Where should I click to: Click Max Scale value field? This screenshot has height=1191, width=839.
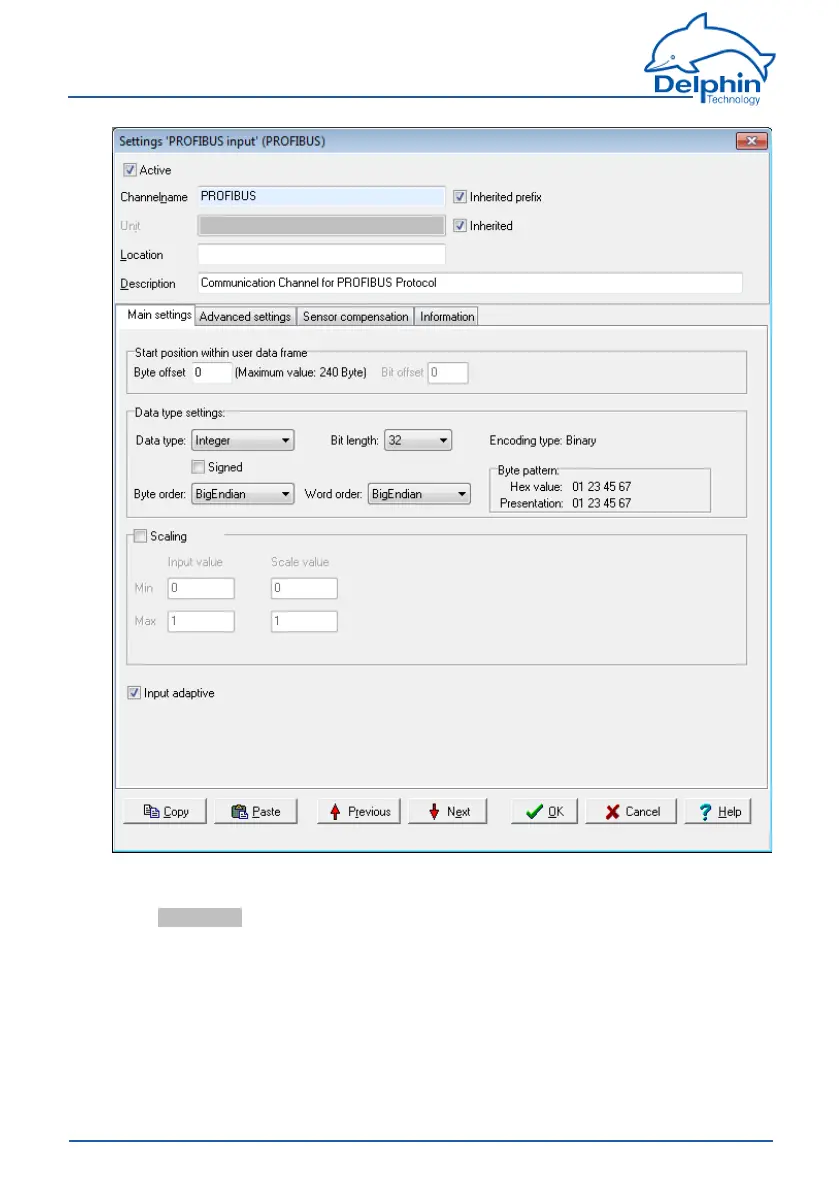click(304, 621)
